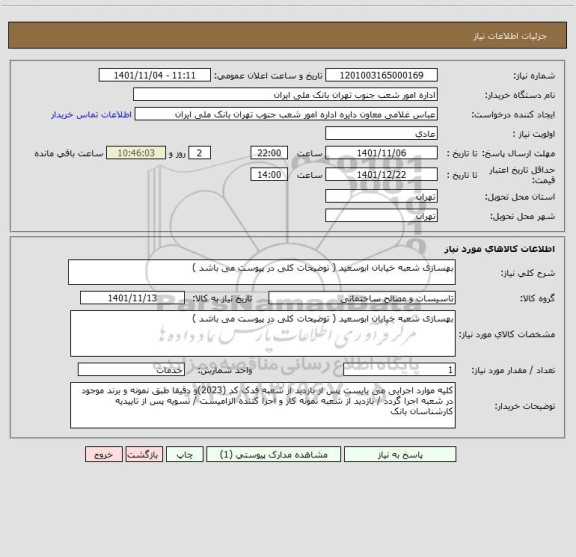Click the deadline time field 22:00
The image size is (576, 557).
click(269, 153)
